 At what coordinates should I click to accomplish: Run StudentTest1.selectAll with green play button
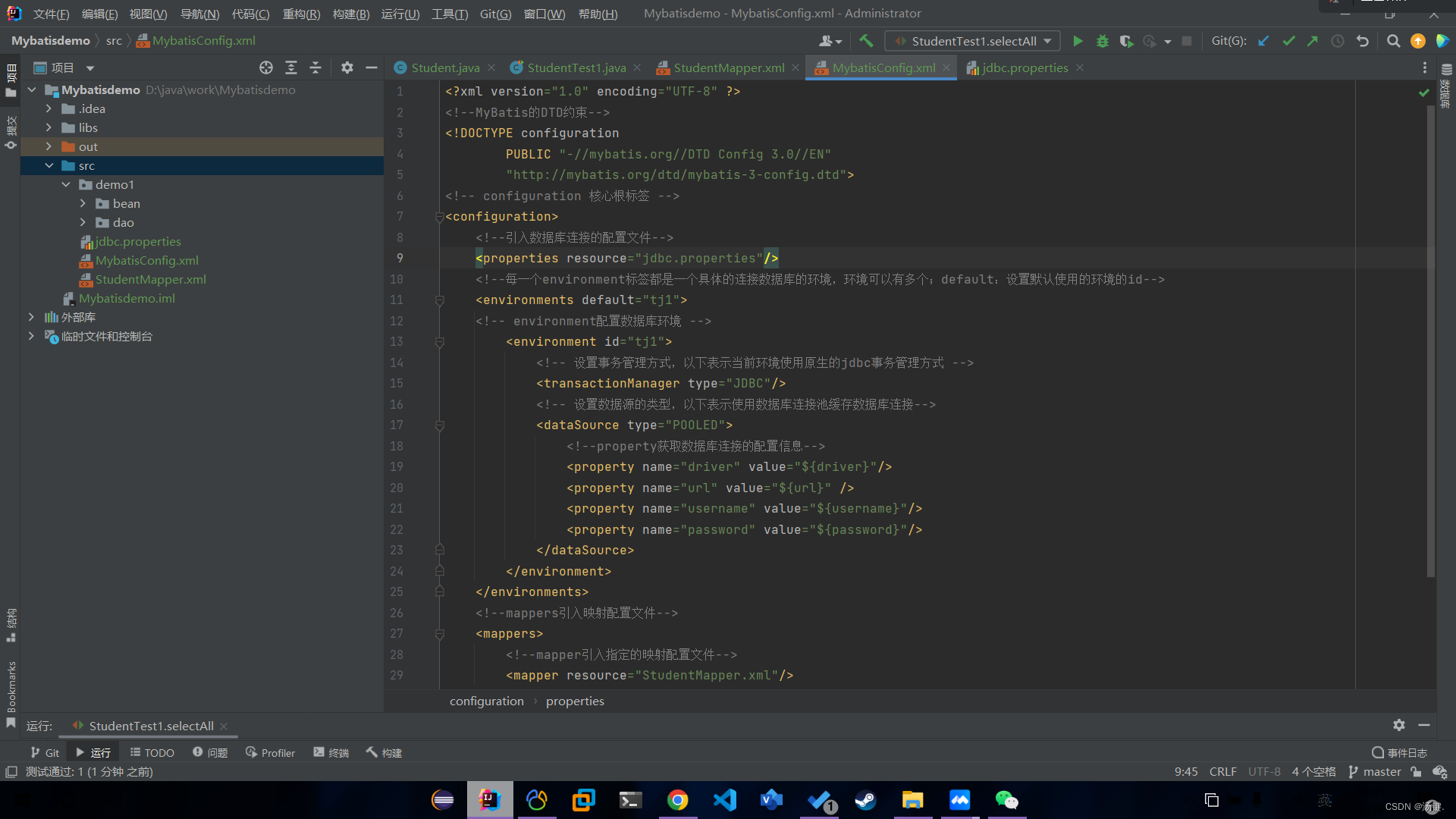click(1078, 41)
